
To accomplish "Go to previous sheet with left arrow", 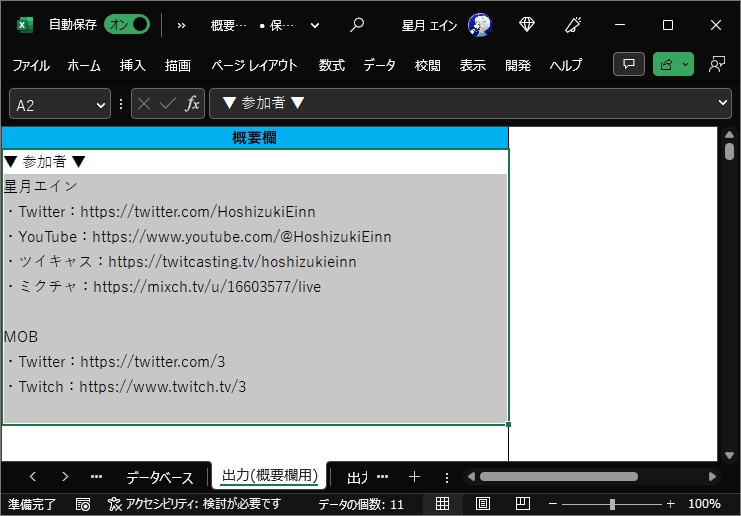I will pos(32,476).
